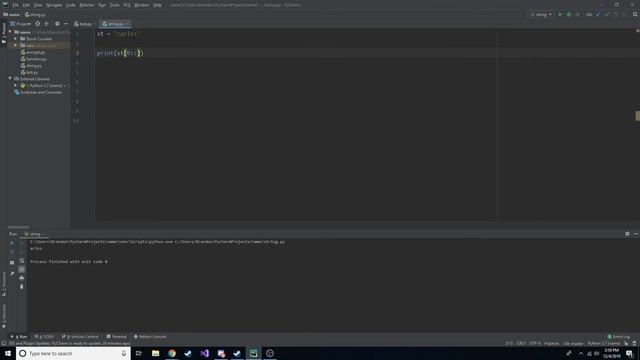Image resolution: width=640 pixels, height=360 pixels.
Task: Open the Navigate menu
Action: pyautogui.click(x=54, y=5)
